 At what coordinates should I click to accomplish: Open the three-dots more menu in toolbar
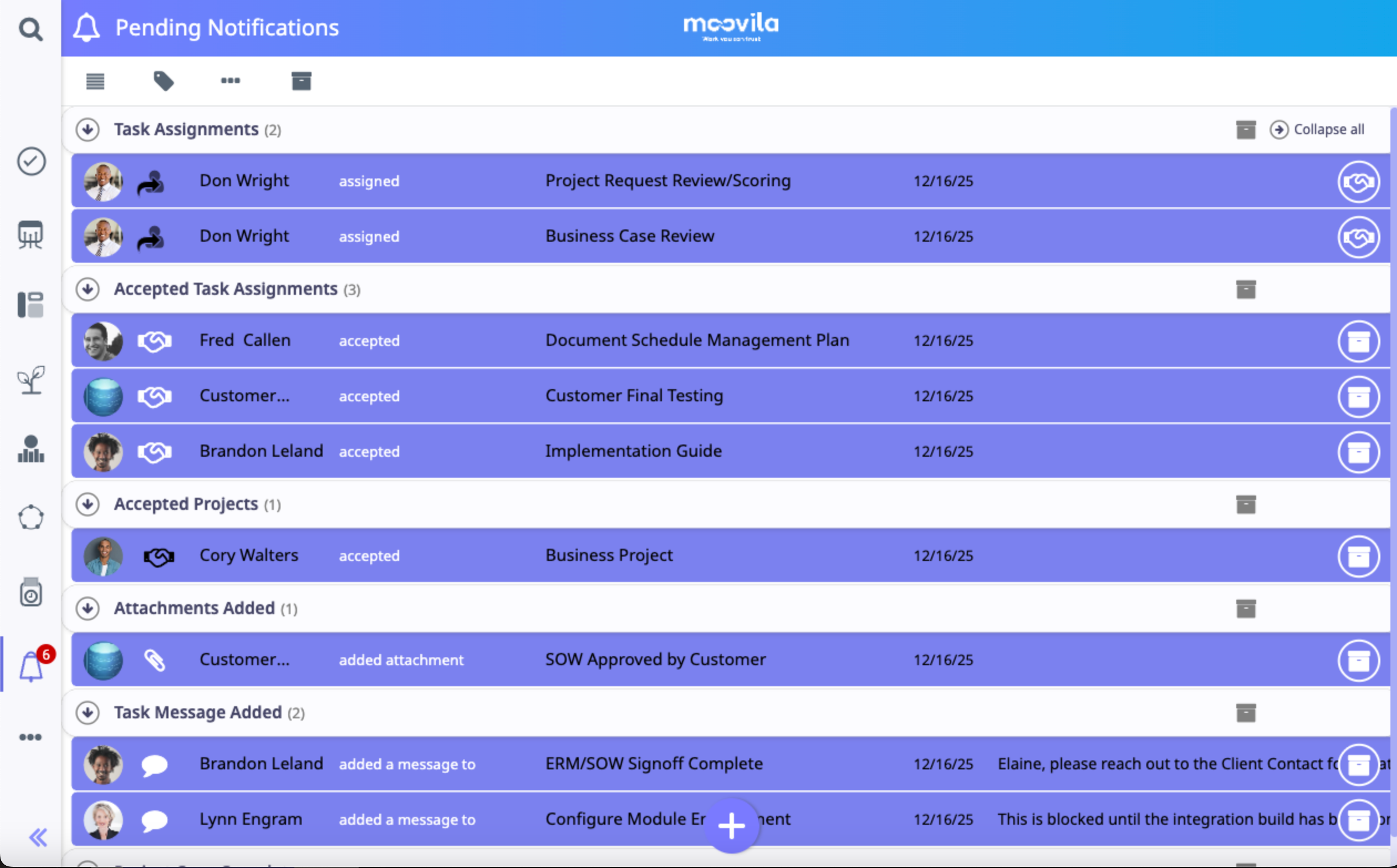[230, 81]
